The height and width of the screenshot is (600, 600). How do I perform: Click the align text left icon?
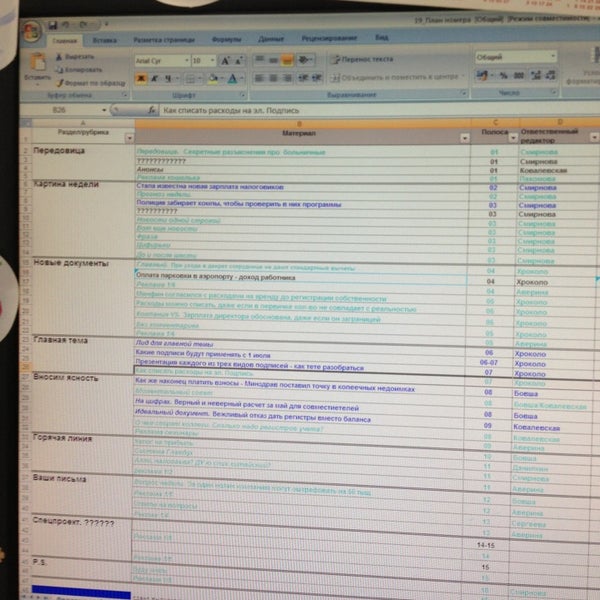pos(259,78)
